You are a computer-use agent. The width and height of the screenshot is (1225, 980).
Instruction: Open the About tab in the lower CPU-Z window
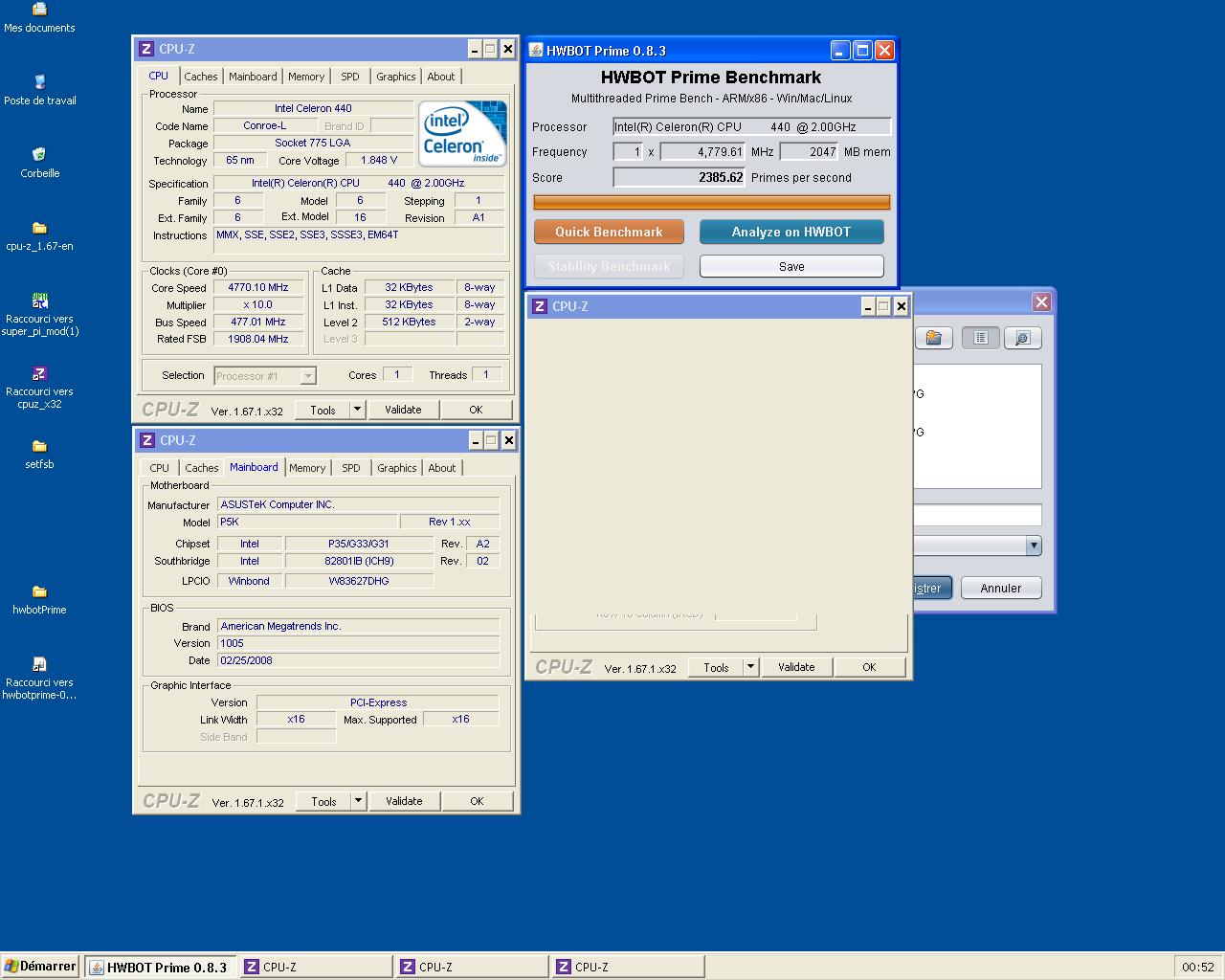pos(442,468)
